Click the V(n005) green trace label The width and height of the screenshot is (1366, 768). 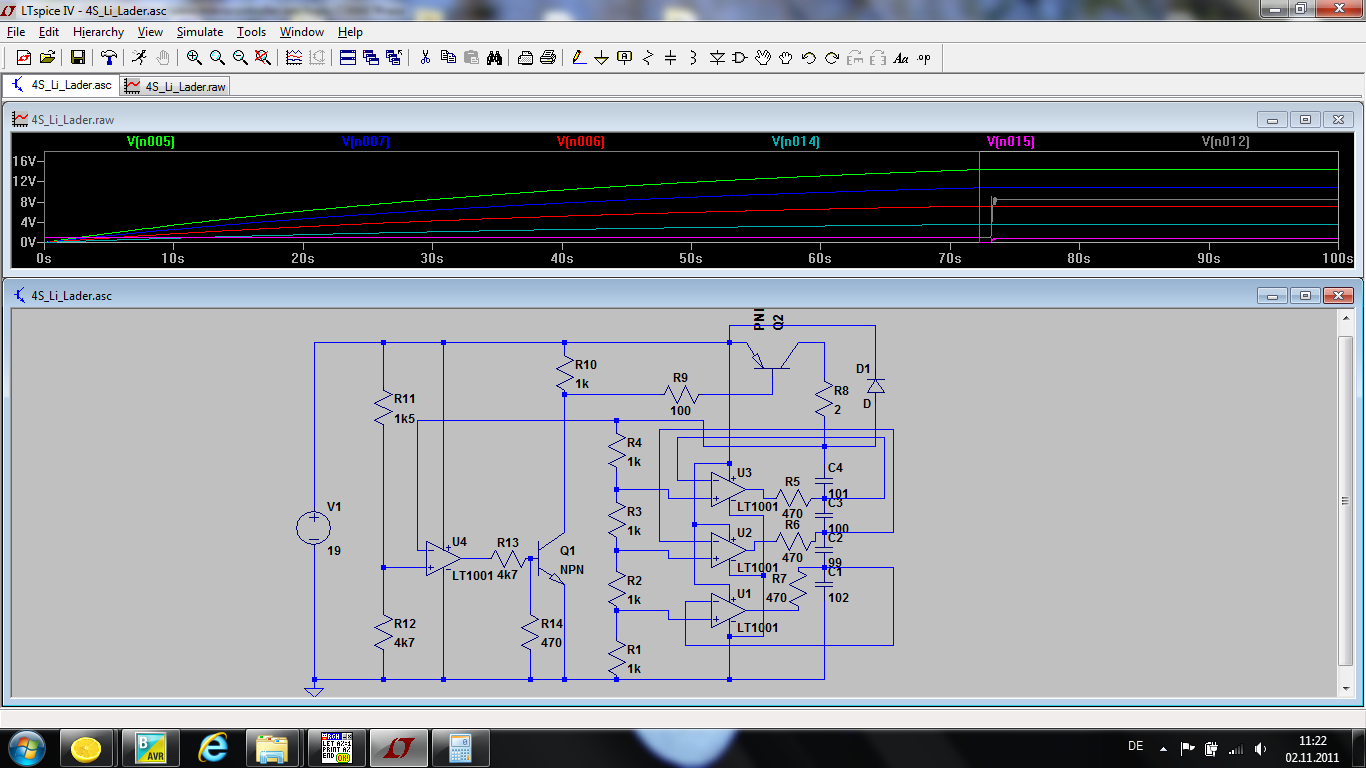(151, 142)
